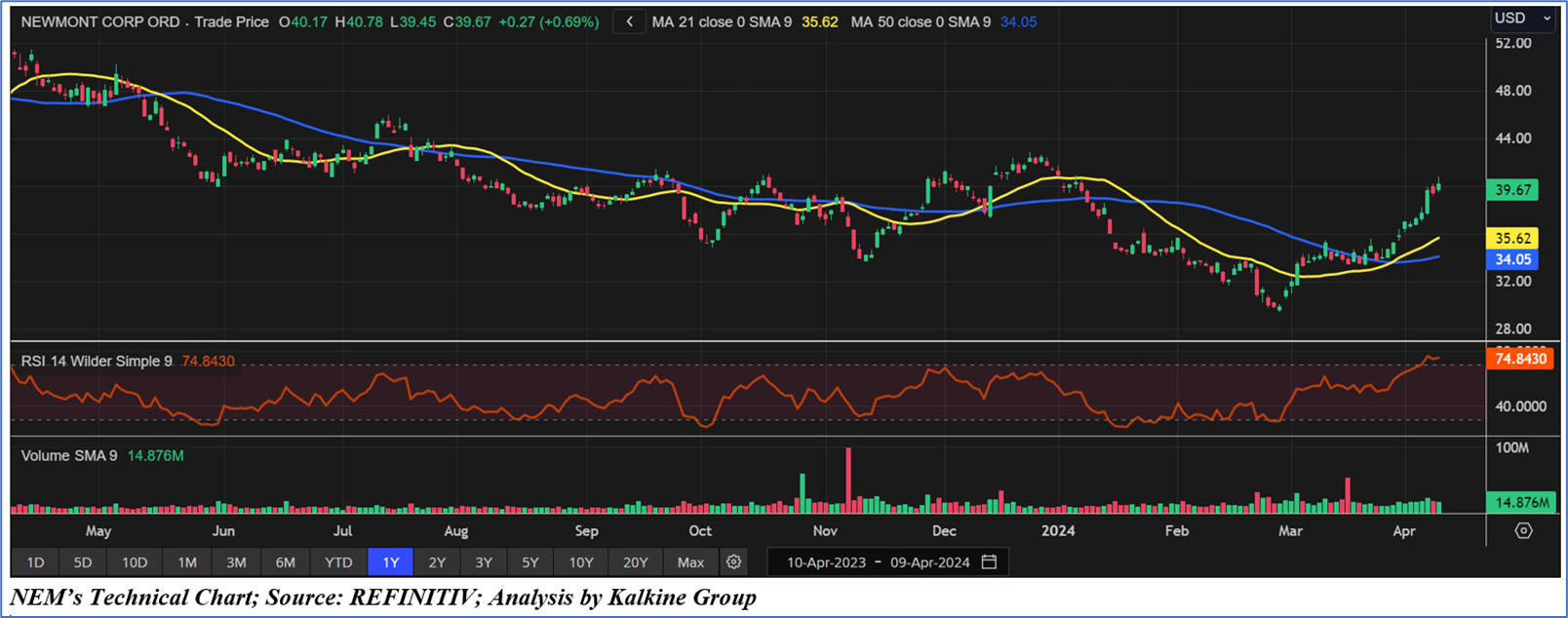Click the tallest November volume bar
1568x618 pixels.
[848, 481]
